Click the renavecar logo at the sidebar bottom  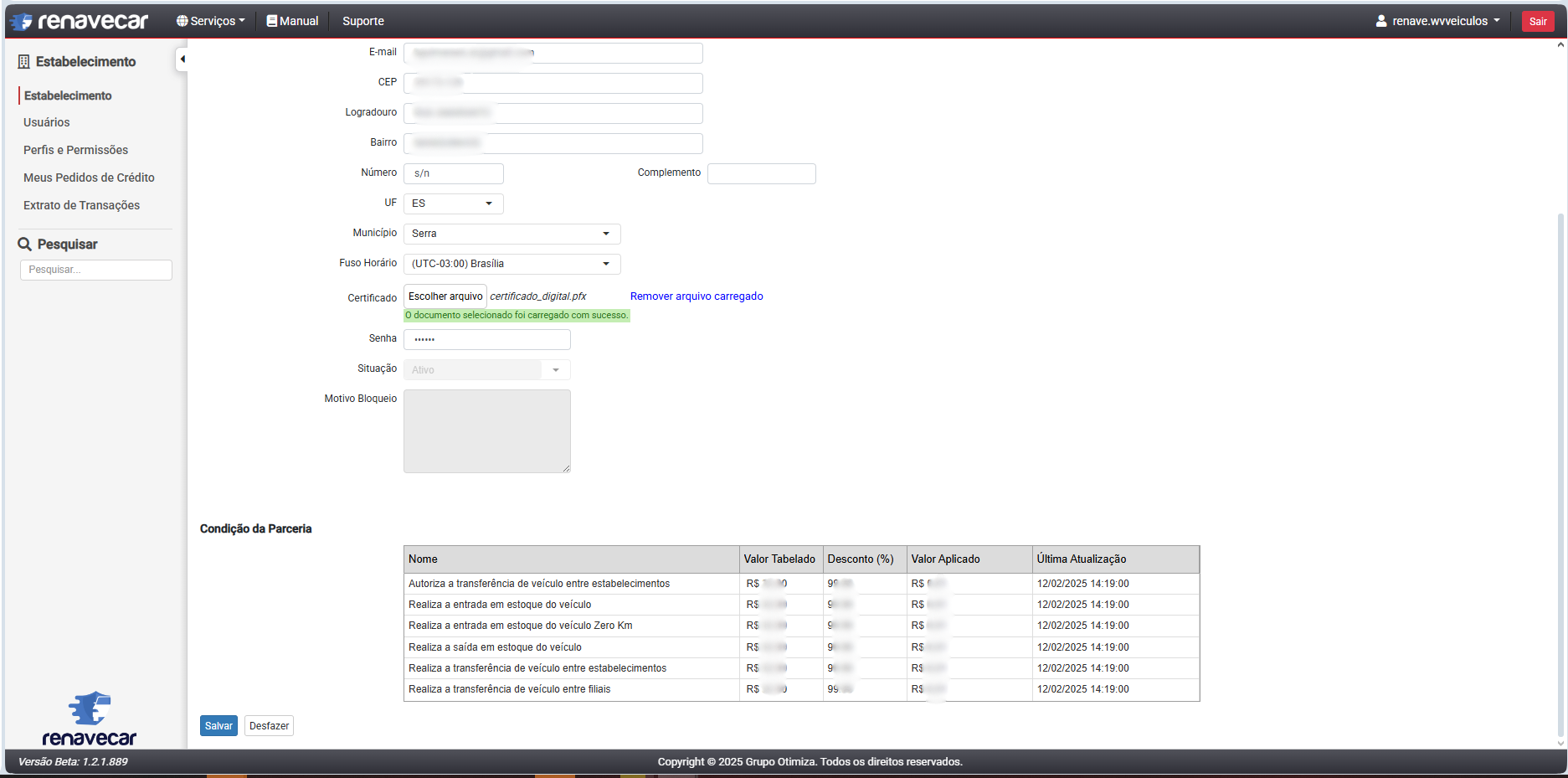(x=89, y=719)
